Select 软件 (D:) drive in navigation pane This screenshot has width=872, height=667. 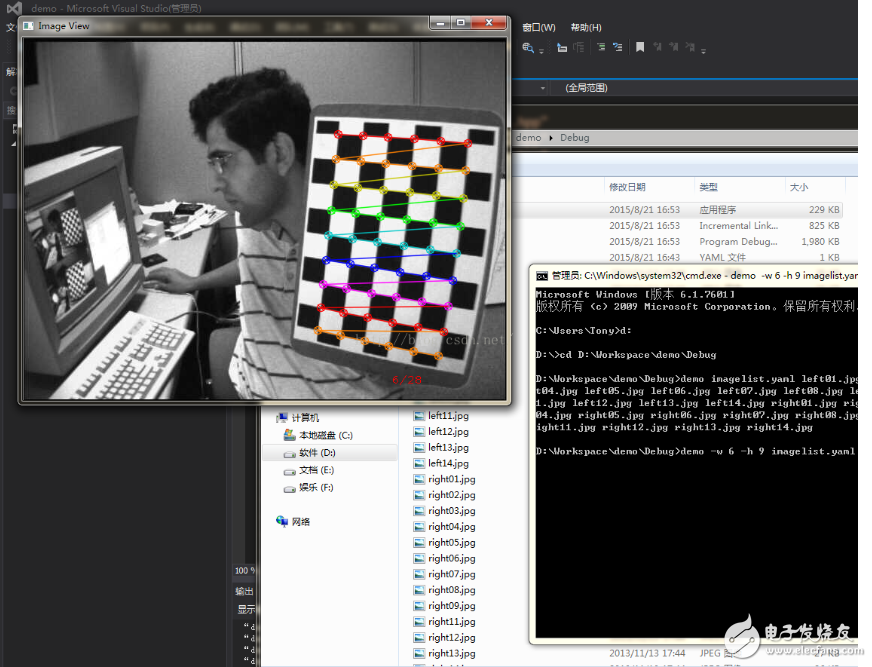click(x=316, y=453)
